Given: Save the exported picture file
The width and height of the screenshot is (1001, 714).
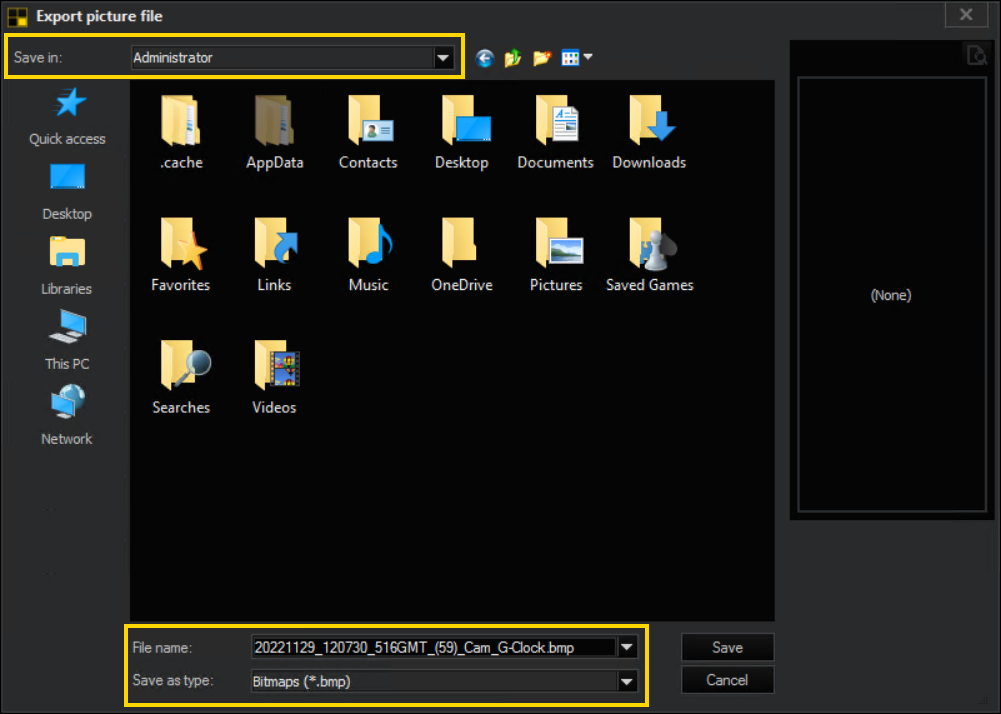Looking at the screenshot, I should click(x=727, y=647).
